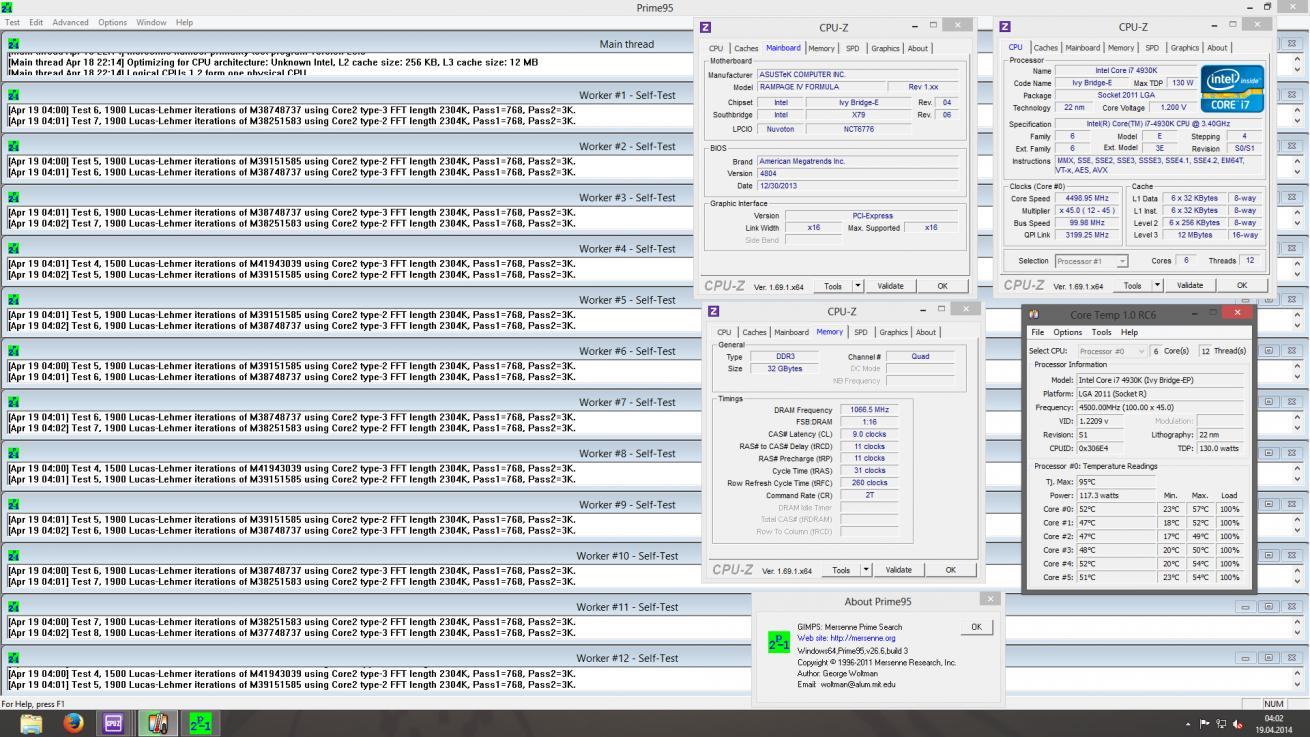Open Core Temp Tools menu

pos(1101,332)
